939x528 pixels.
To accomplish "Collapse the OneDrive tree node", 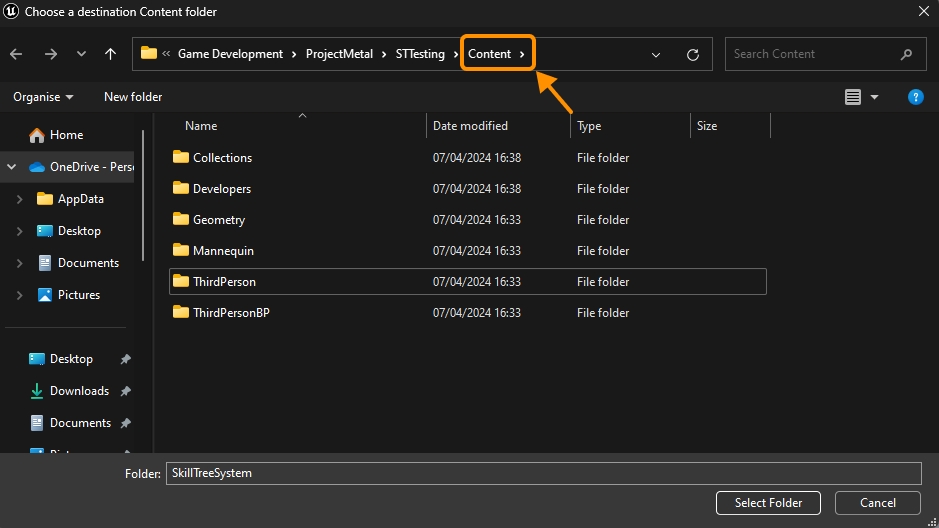I will click(x=12, y=167).
